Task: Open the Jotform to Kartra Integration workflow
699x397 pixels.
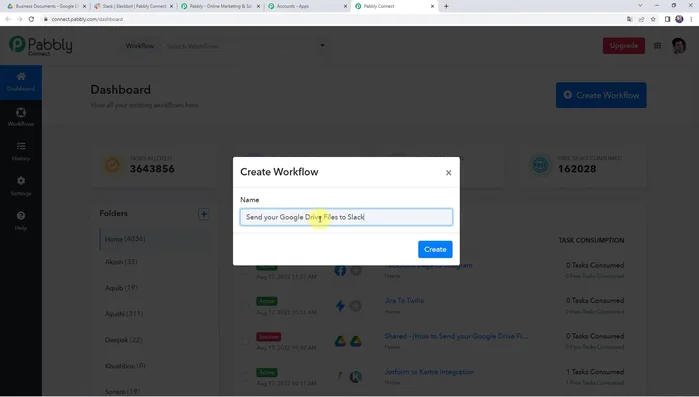Action: click(429, 372)
